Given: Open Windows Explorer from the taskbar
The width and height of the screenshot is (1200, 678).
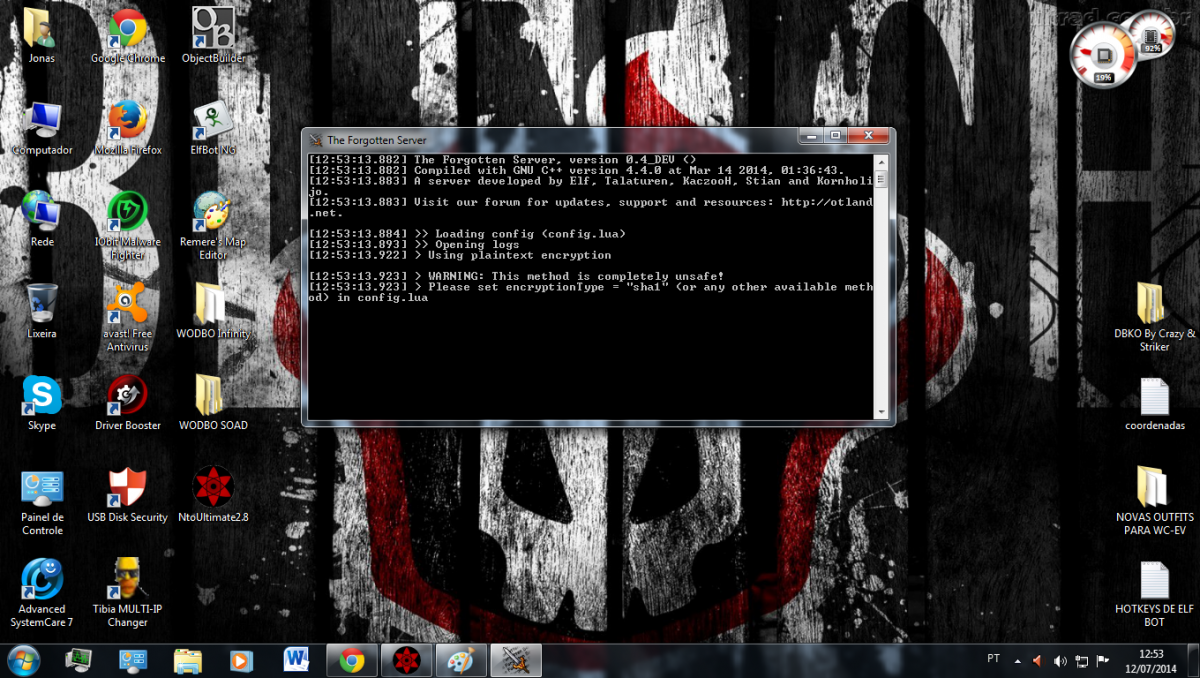Looking at the screenshot, I should [187, 660].
